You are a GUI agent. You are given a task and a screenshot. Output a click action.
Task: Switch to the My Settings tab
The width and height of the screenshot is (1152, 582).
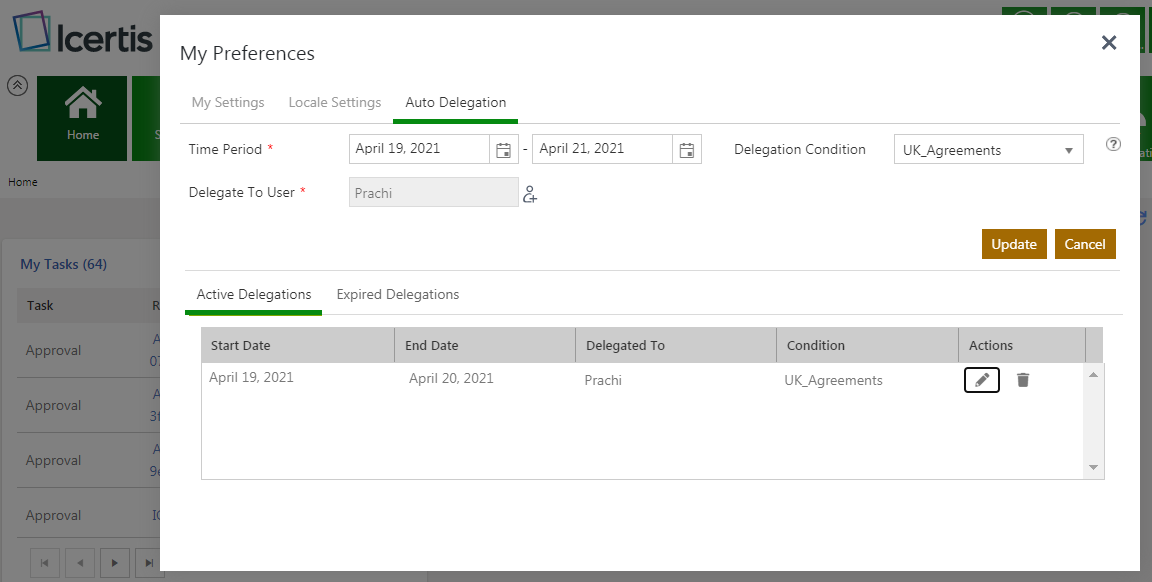228,102
